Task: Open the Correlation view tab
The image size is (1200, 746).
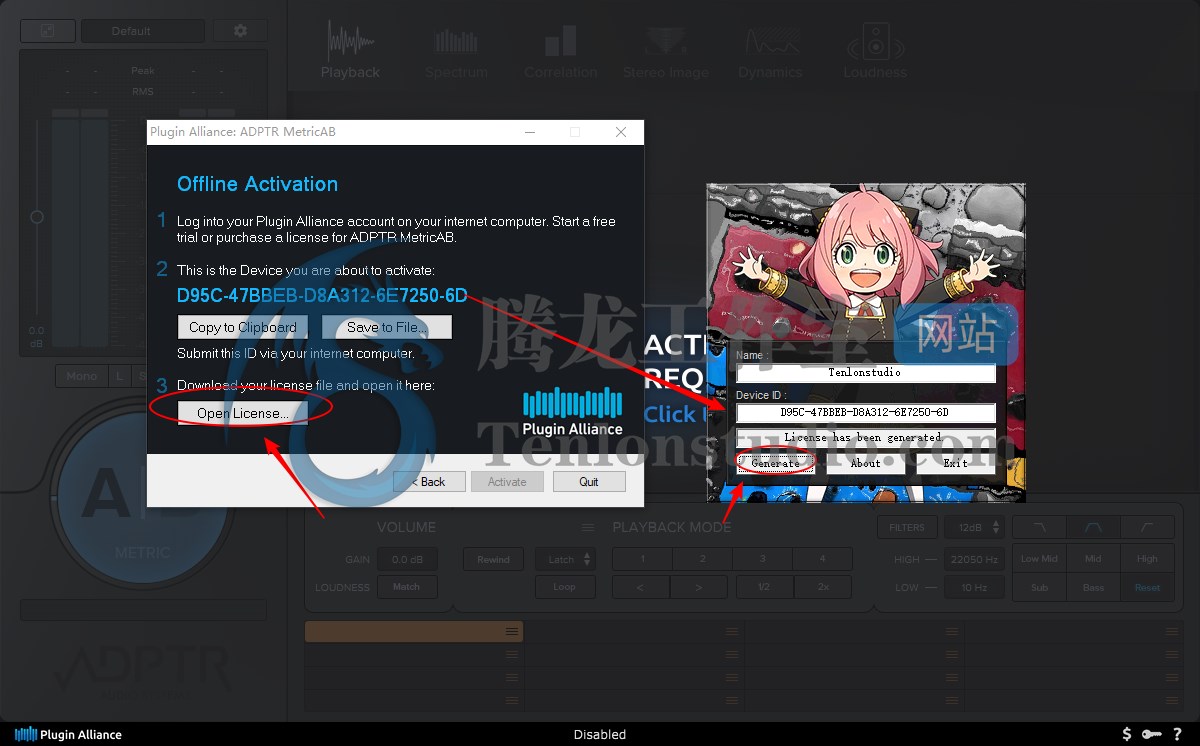Action: (560, 50)
